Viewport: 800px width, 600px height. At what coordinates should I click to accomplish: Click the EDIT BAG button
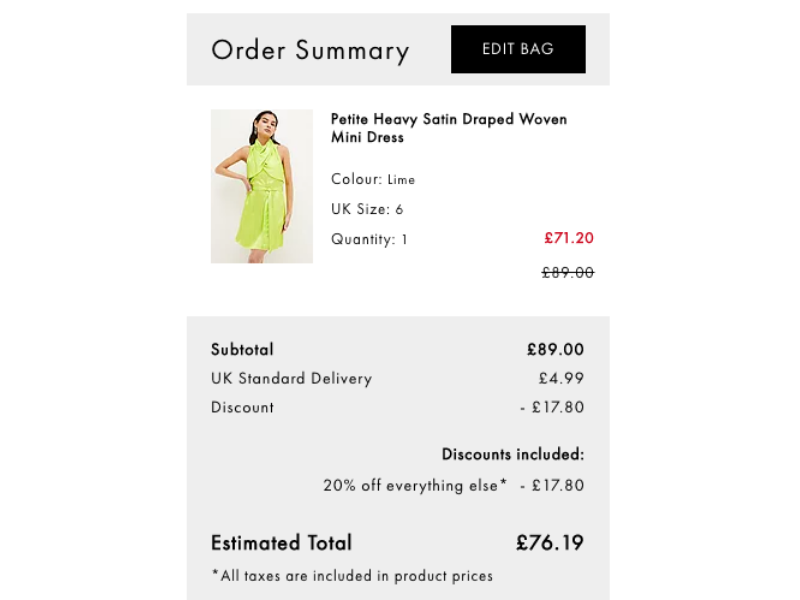click(x=517, y=49)
